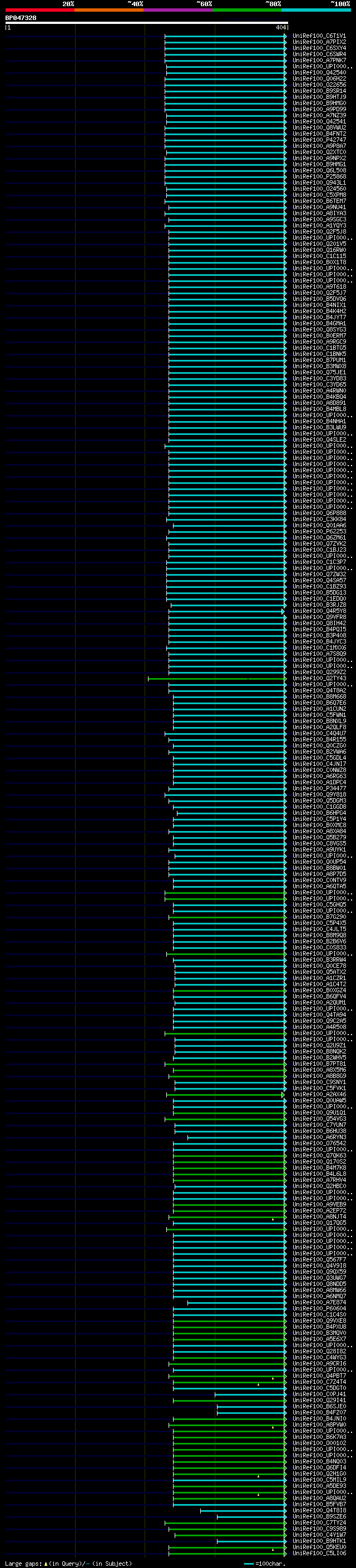Select the UniRef100_Q0CZG0 label
Image resolution: width=356 pixels, height=1568 pixels.
coord(319,746)
